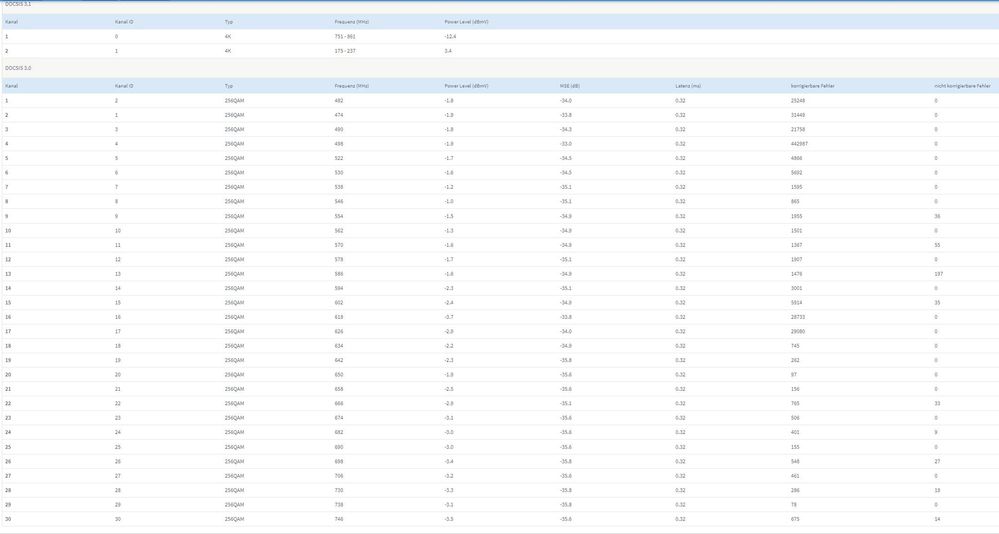999x534 pixels.
Task: Select the 746 MHz frequency cell
Action: pyautogui.click(x=339, y=519)
